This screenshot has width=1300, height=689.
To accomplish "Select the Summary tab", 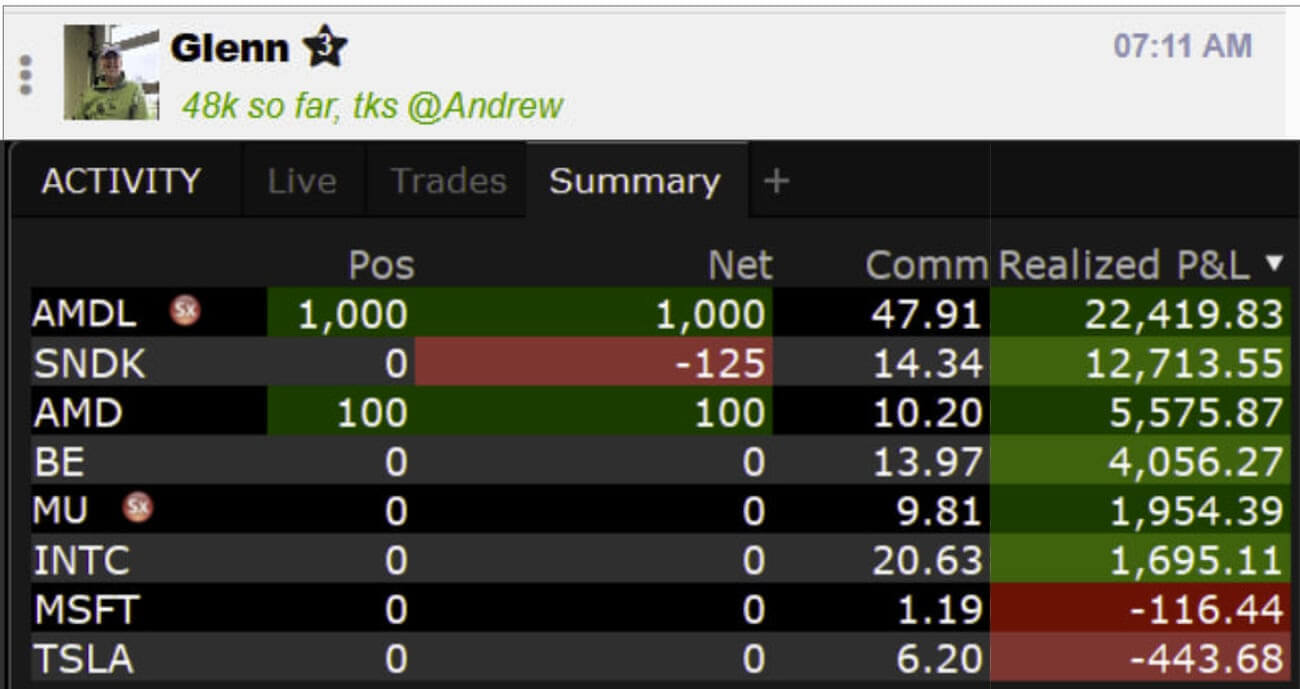I will tap(635, 181).
